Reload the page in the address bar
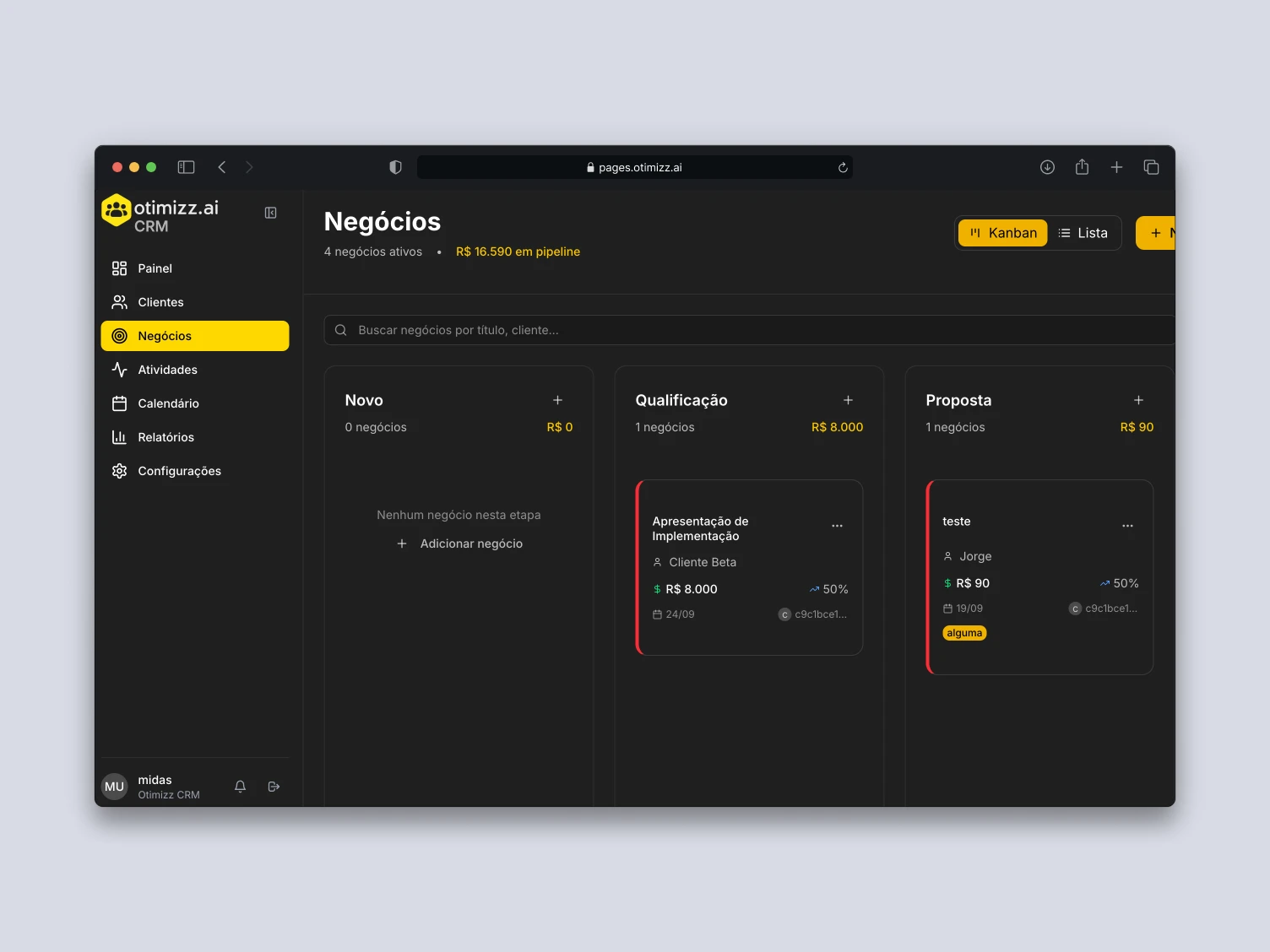This screenshot has width=1270, height=952. pyautogui.click(x=842, y=168)
